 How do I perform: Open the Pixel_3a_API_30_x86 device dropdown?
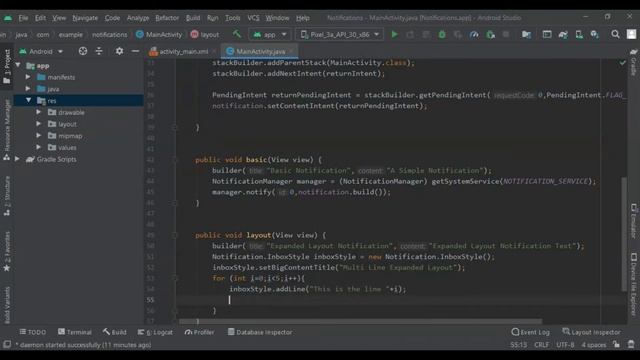point(340,35)
